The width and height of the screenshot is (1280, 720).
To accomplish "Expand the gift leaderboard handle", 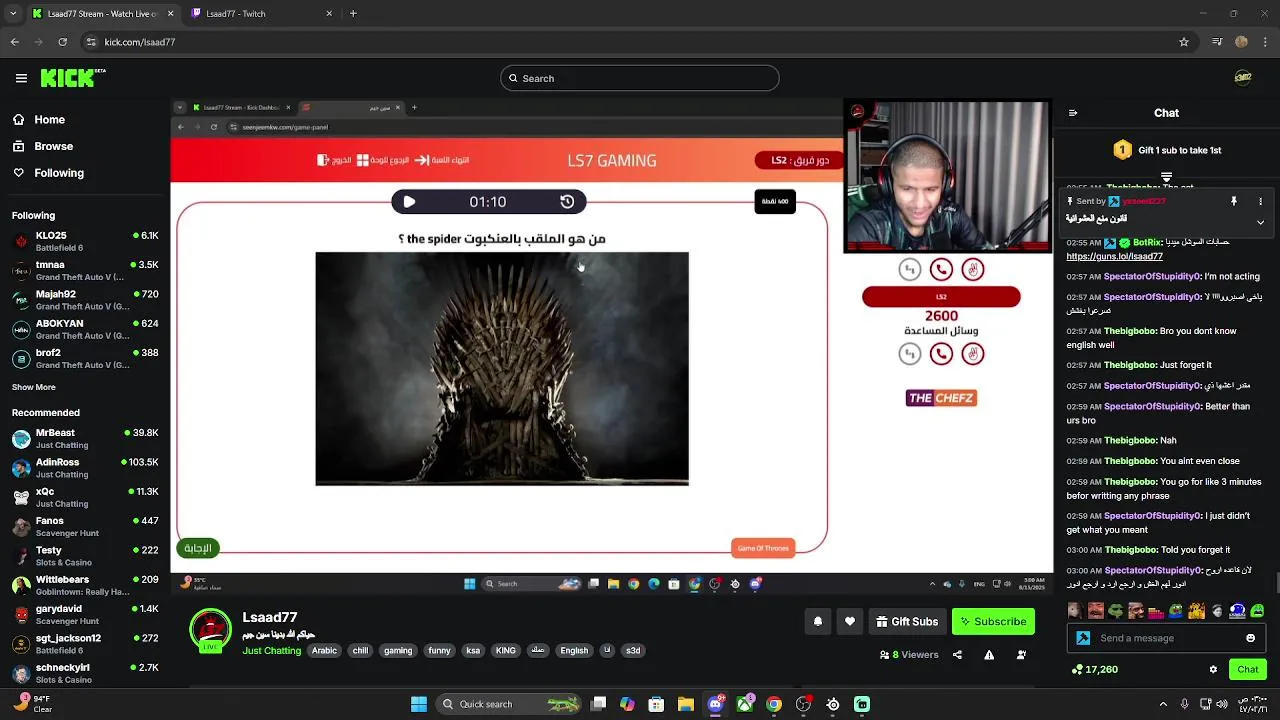I will [x=1166, y=177].
